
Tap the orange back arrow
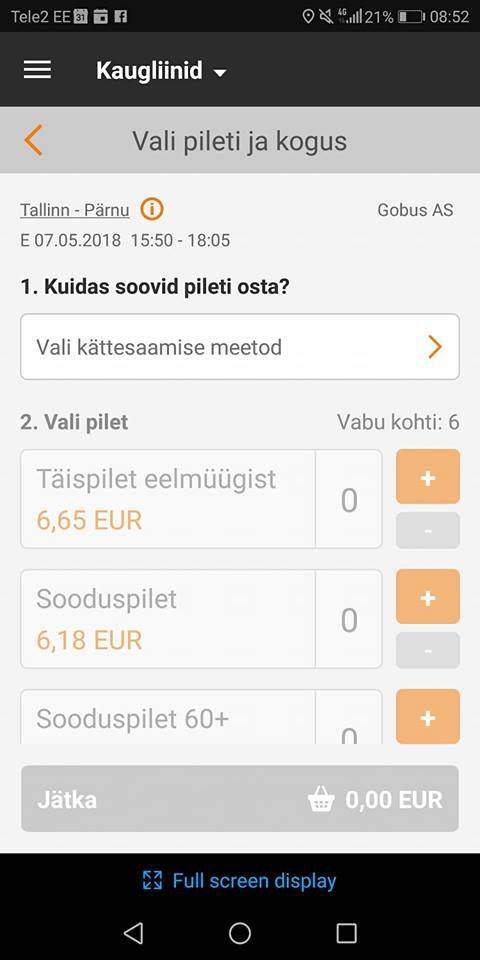pyautogui.click(x=33, y=140)
